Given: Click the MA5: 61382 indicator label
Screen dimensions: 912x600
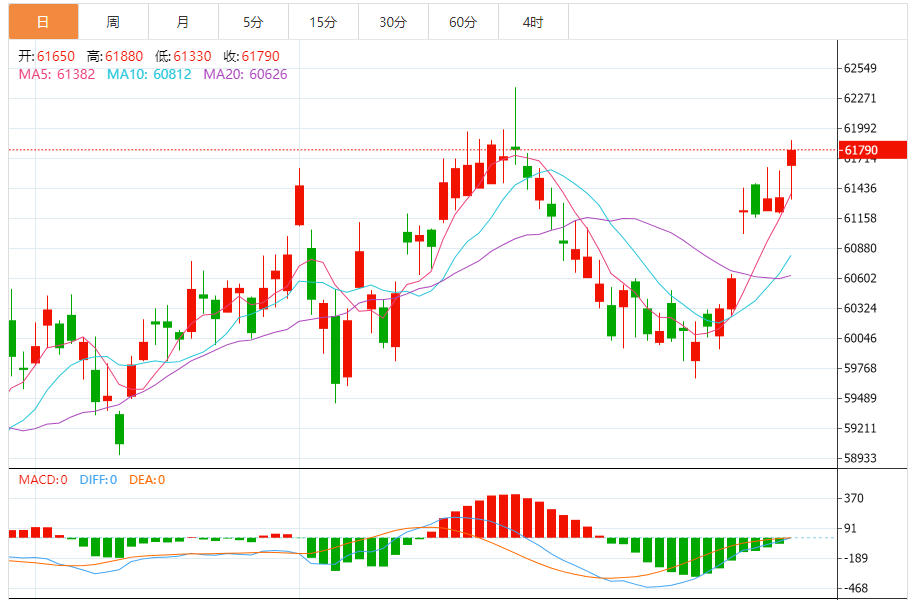Looking at the screenshot, I should 56,74.
